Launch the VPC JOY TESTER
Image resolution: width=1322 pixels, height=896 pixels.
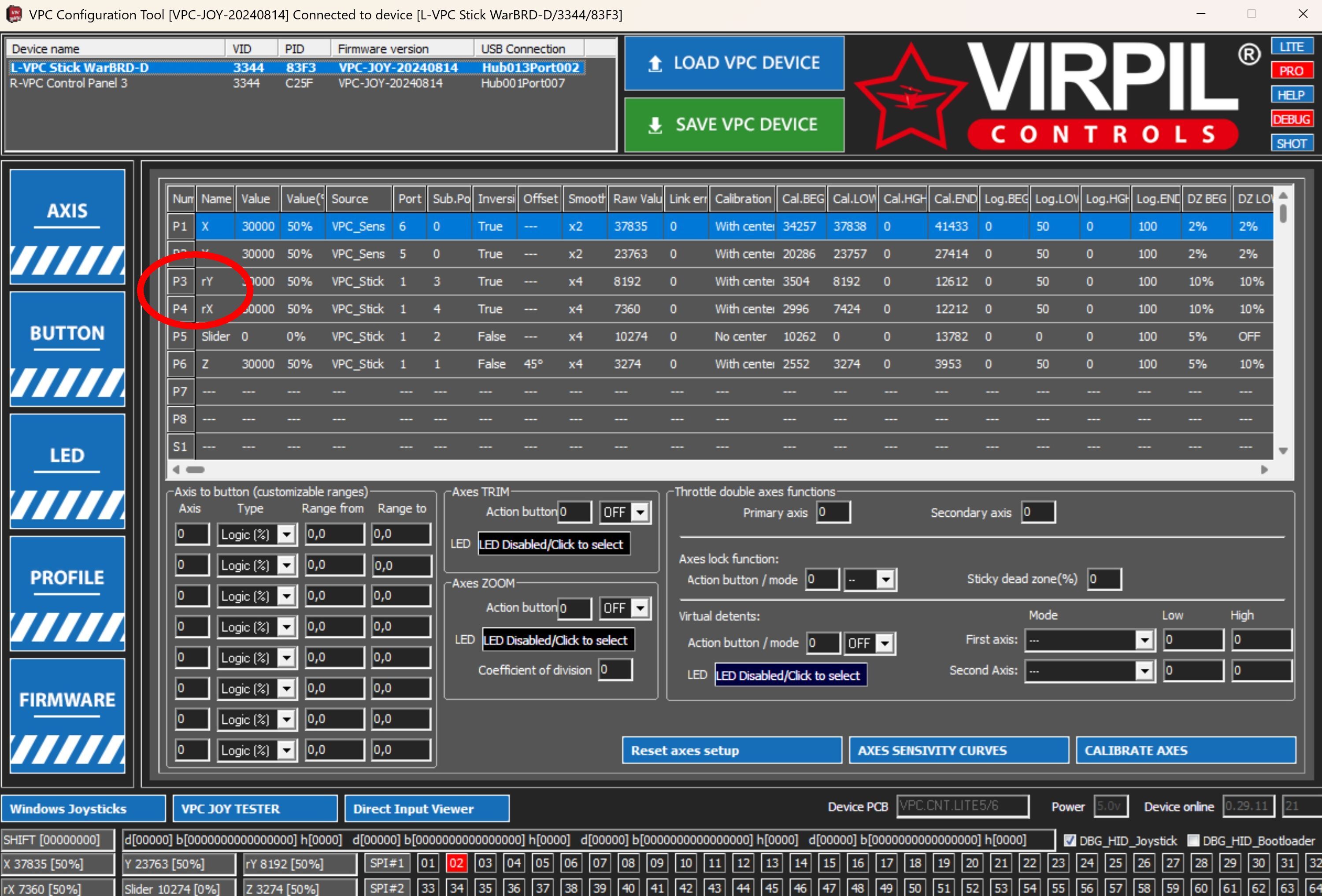tap(254, 808)
